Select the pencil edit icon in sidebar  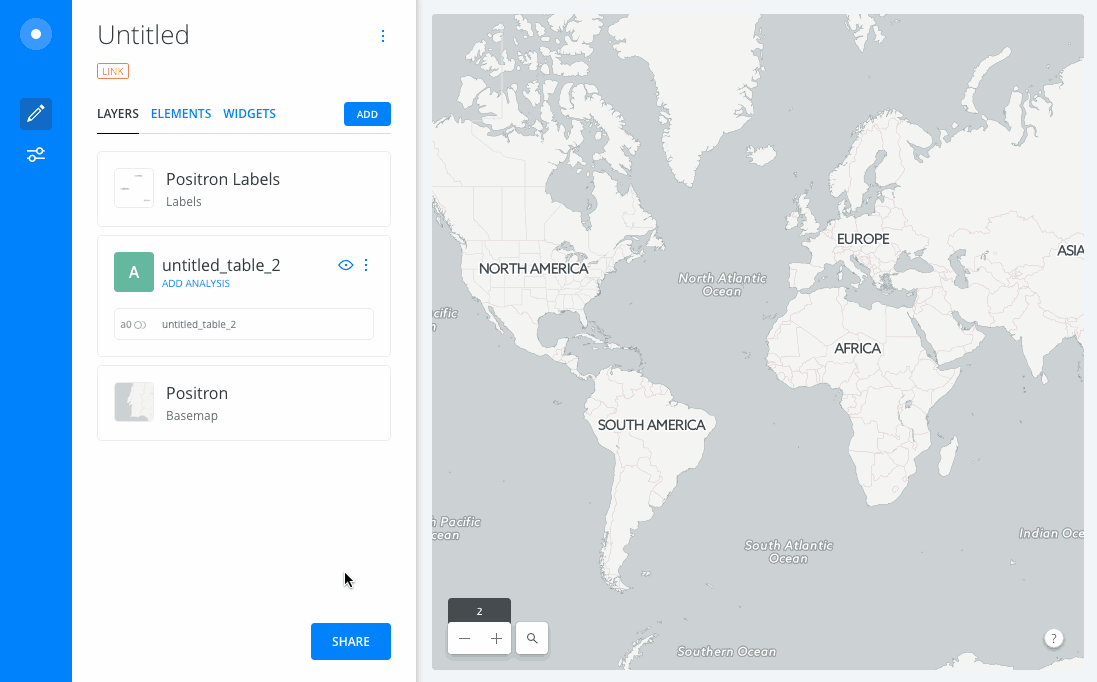coord(36,113)
